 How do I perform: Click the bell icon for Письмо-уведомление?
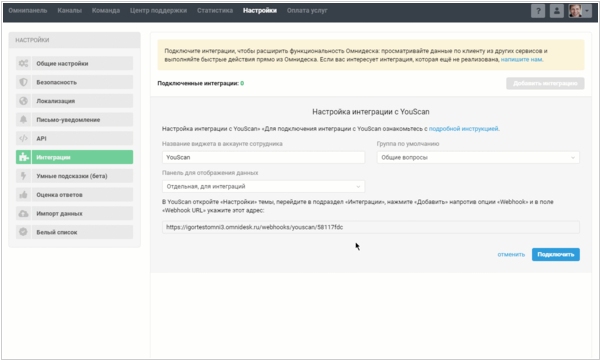pyautogui.click(x=24, y=120)
